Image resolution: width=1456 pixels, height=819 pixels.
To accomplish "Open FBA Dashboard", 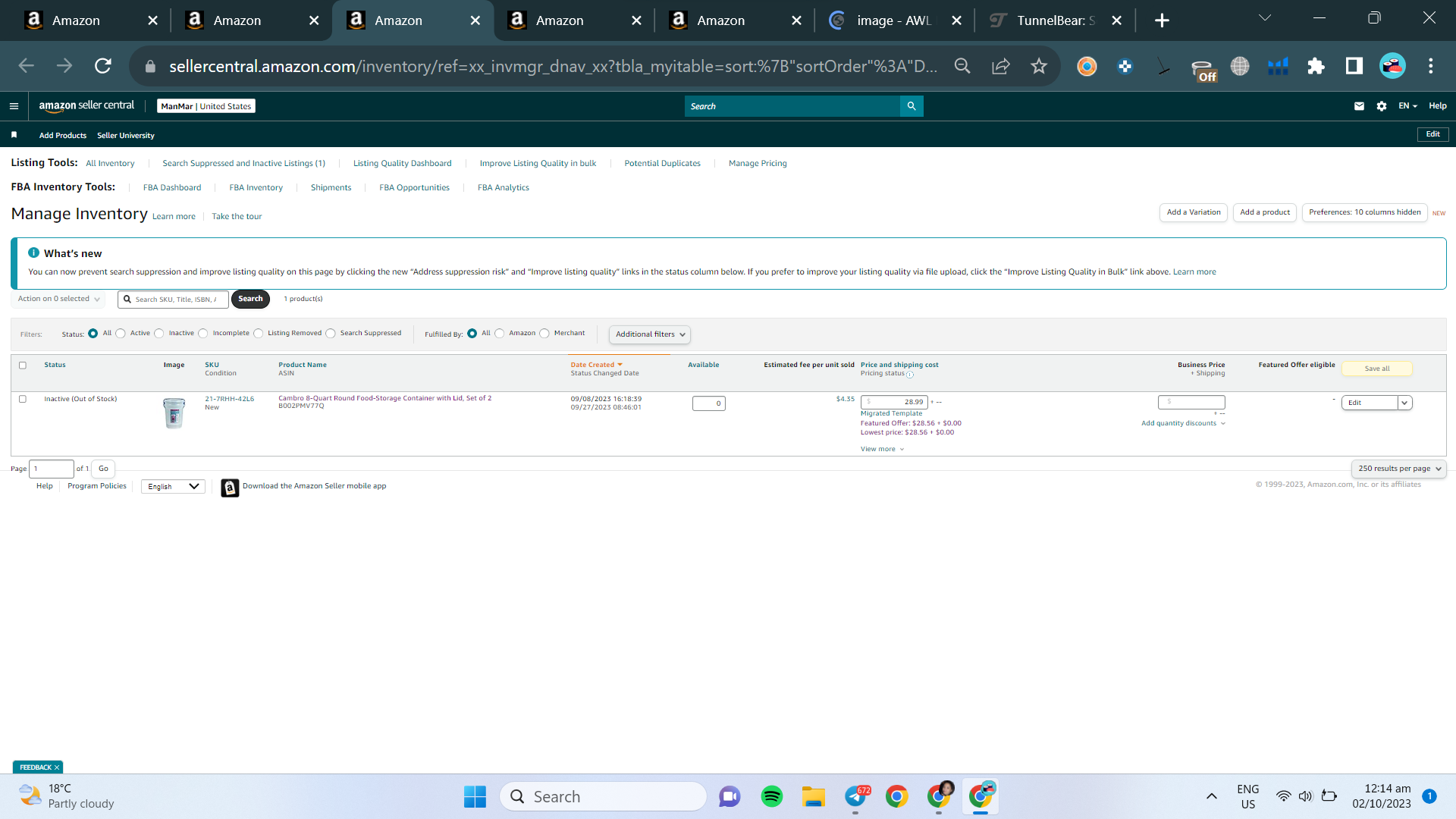I will (172, 188).
